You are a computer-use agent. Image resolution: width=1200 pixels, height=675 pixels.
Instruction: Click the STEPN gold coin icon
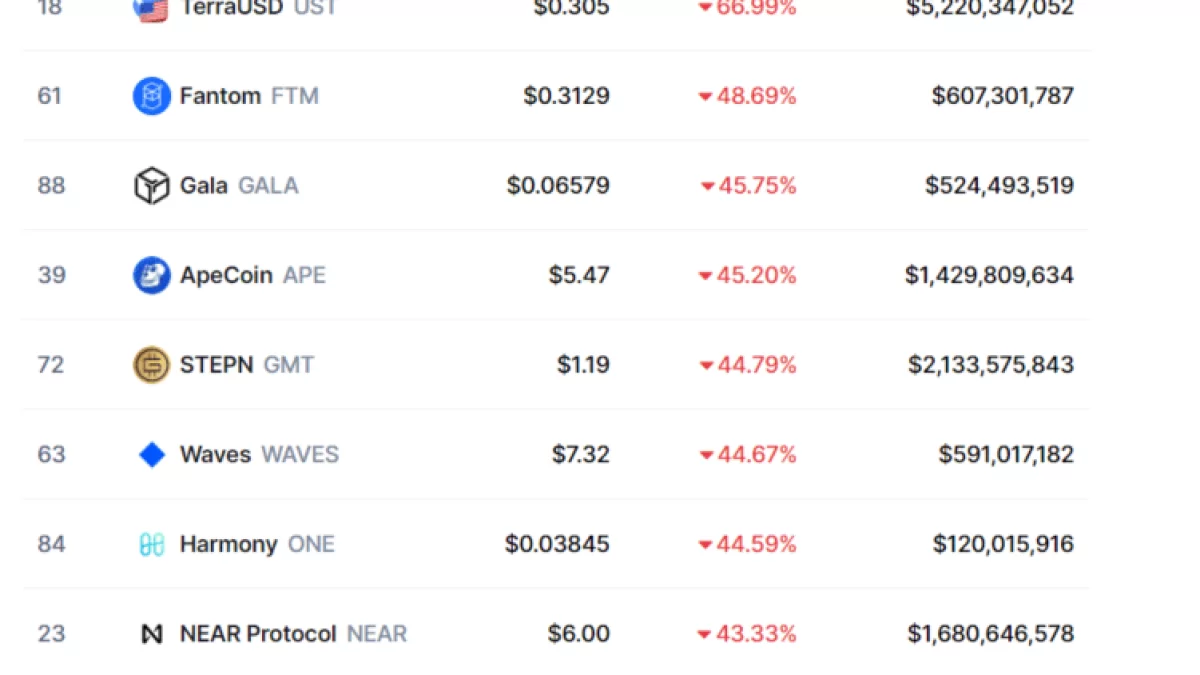tap(151, 365)
